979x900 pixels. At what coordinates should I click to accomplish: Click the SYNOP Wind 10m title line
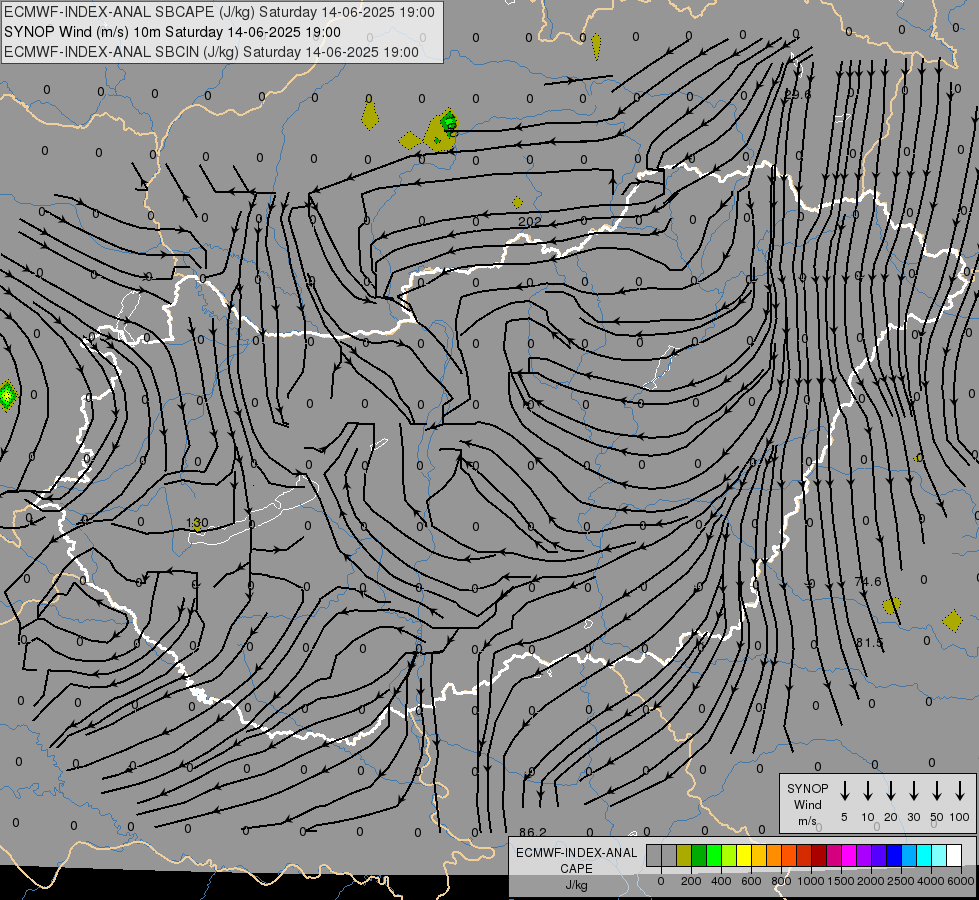tap(172, 32)
